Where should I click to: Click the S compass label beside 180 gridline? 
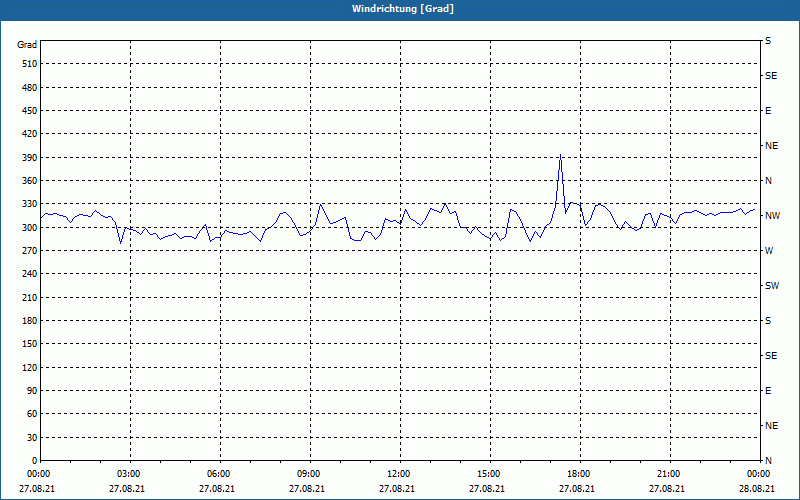(x=768, y=321)
